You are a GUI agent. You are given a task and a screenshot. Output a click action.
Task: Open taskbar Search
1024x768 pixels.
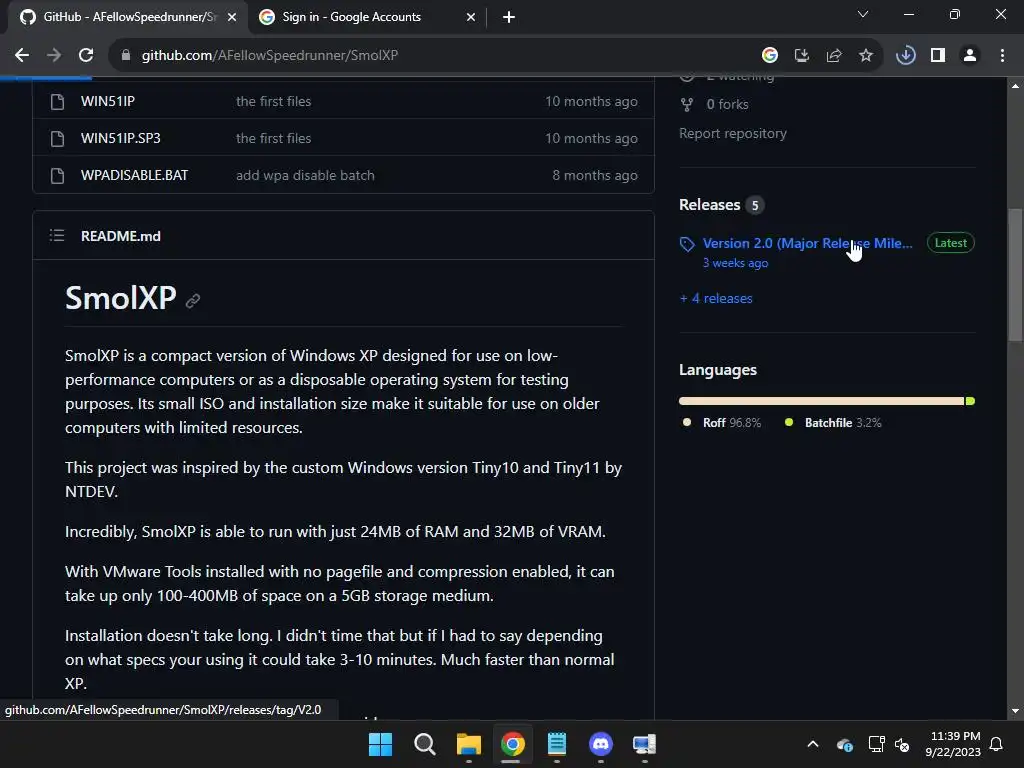[x=424, y=744]
